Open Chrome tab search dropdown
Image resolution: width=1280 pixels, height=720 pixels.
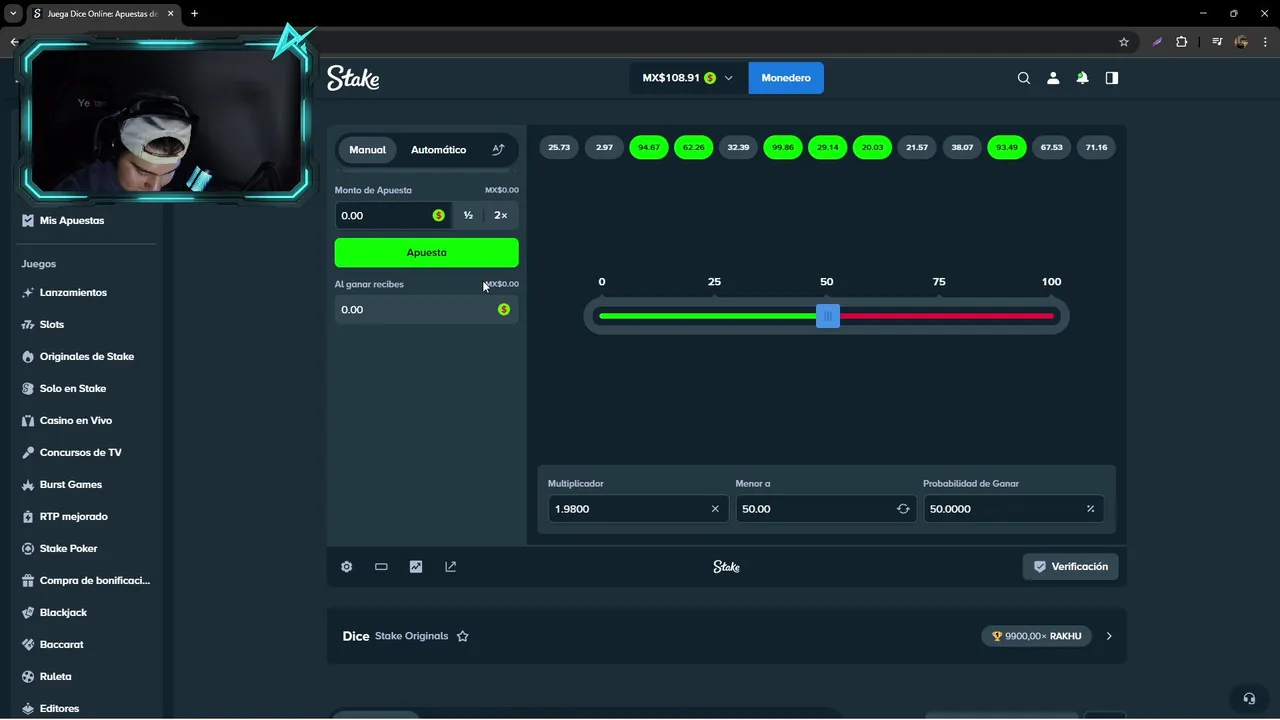[13, 13]
